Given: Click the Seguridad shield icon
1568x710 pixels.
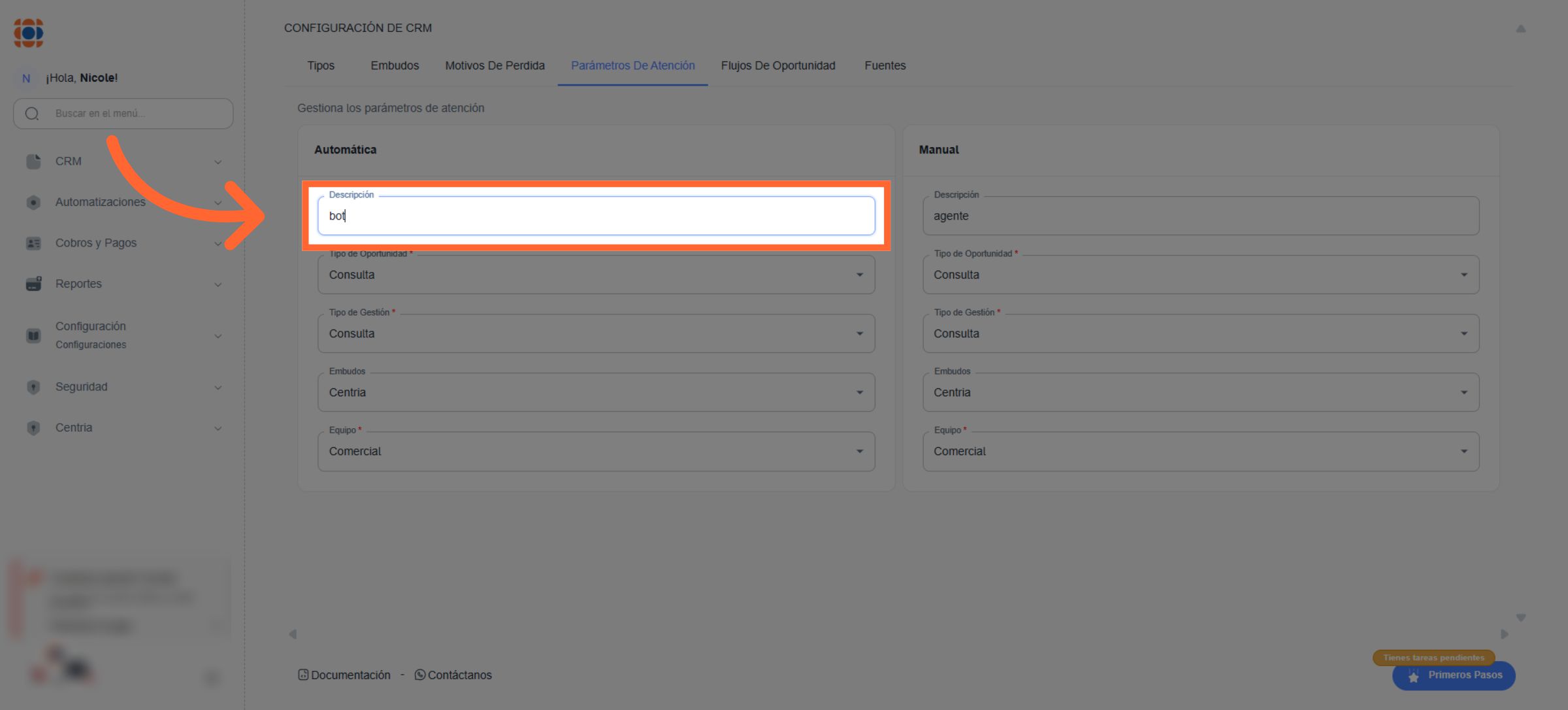Looking at the screenshot, I should [x=33, y=387].
